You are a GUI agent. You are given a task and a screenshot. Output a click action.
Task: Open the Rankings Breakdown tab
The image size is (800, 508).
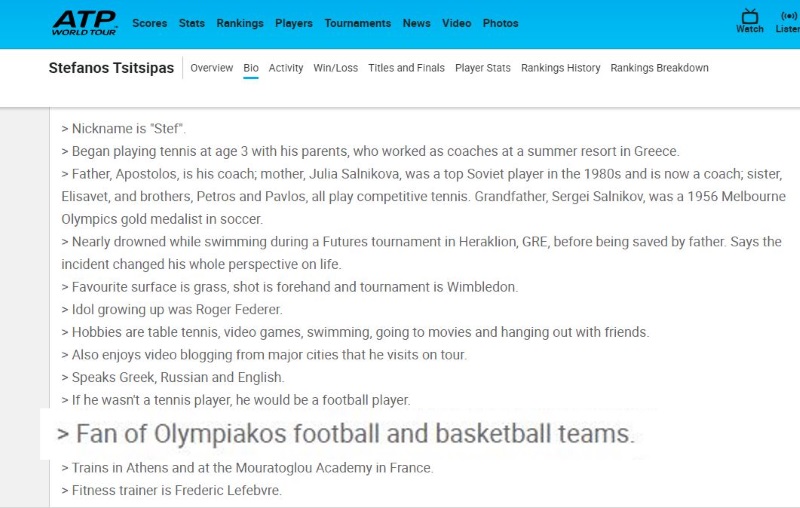click(659, 68)
